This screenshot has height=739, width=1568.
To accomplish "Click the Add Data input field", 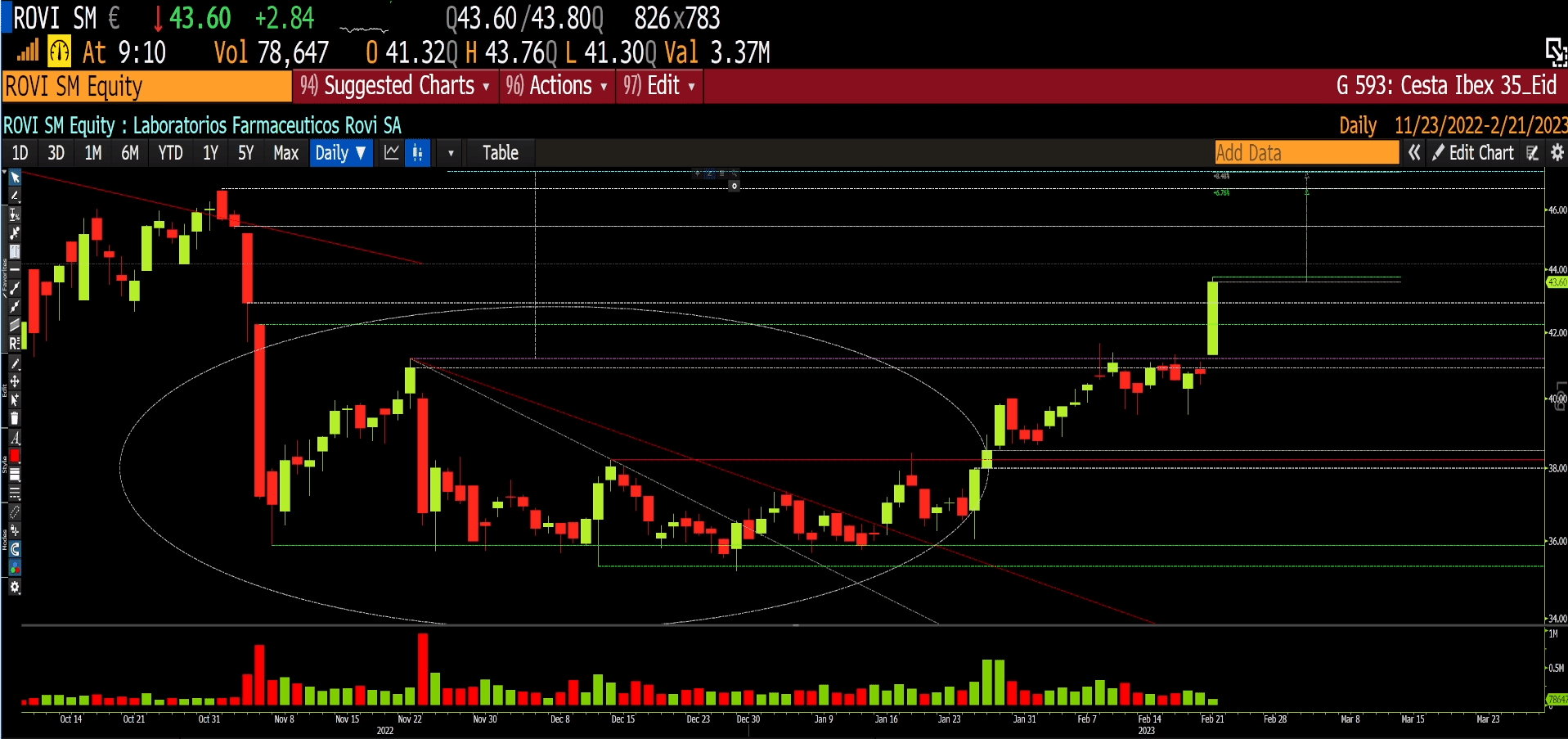I will [1306, 152].
